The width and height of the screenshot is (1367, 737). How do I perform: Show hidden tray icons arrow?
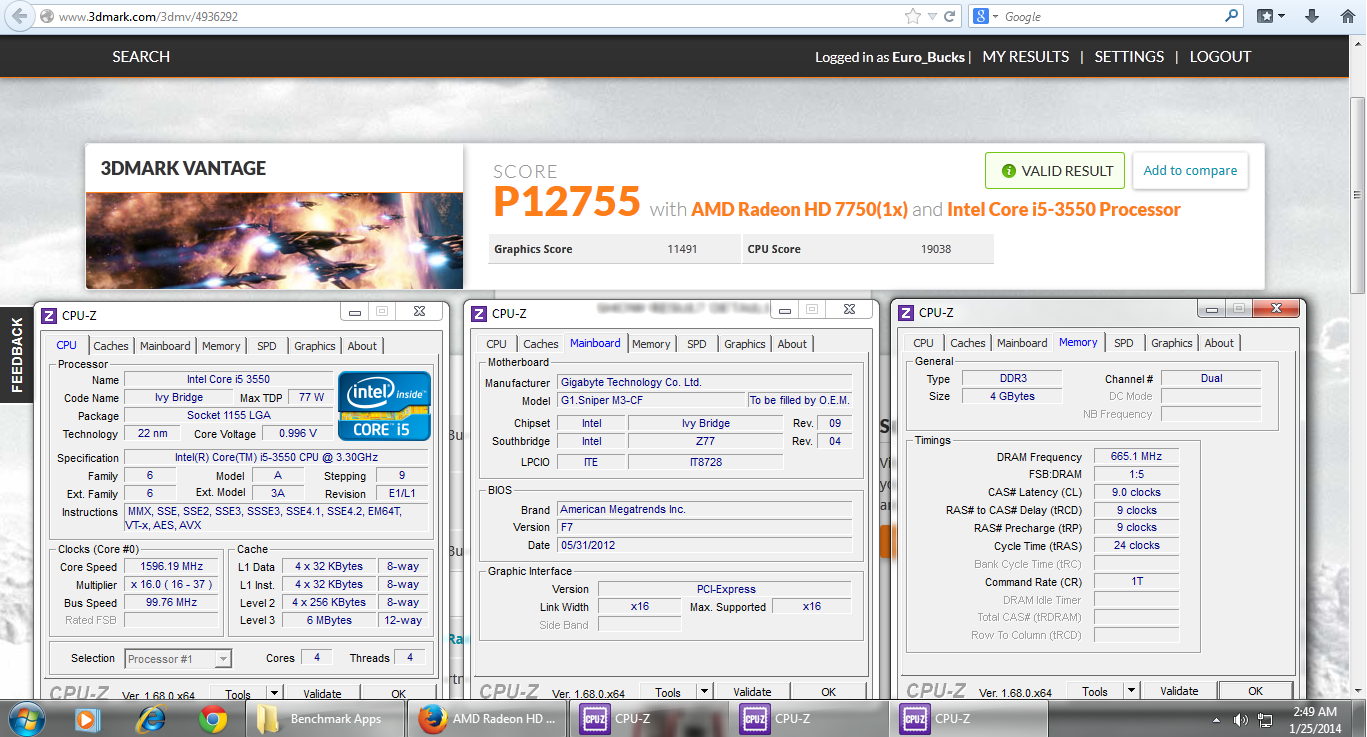pyautogui.click(x=1217, y=719)
